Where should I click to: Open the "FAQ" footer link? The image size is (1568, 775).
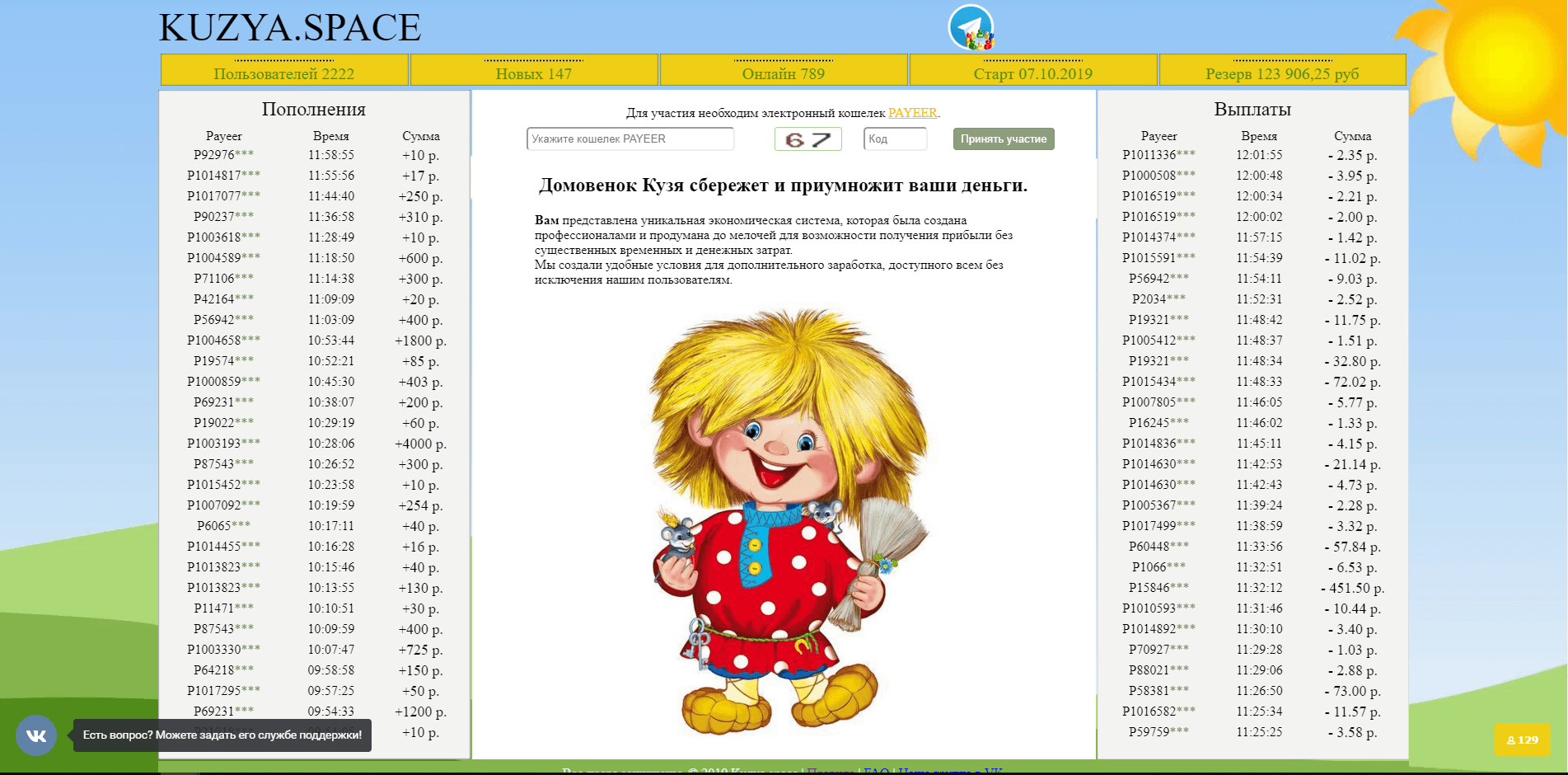877,772
